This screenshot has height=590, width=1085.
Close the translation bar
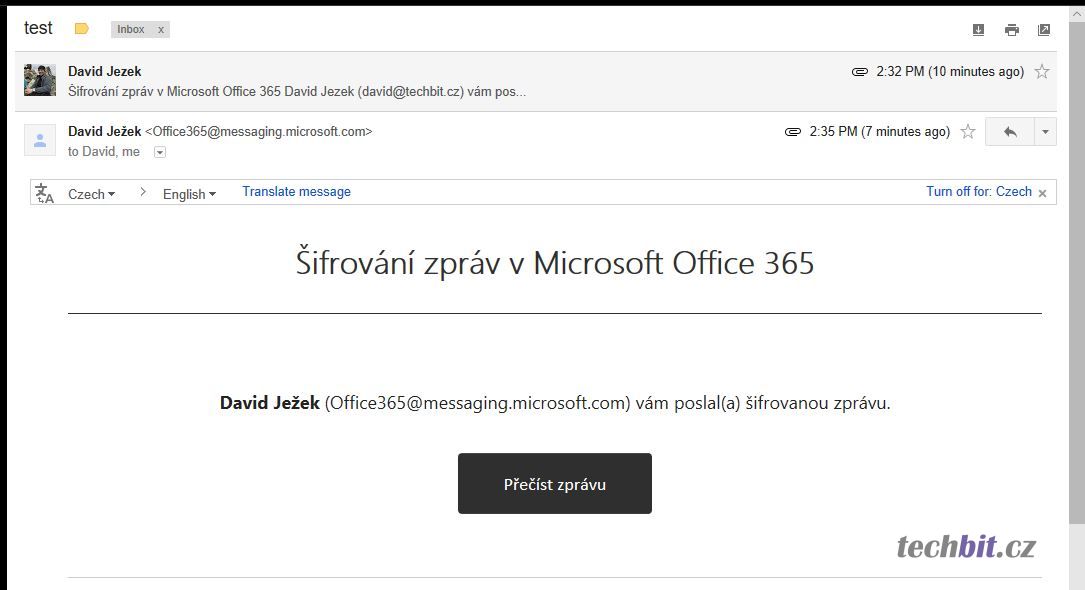(x=1042, y=193)
